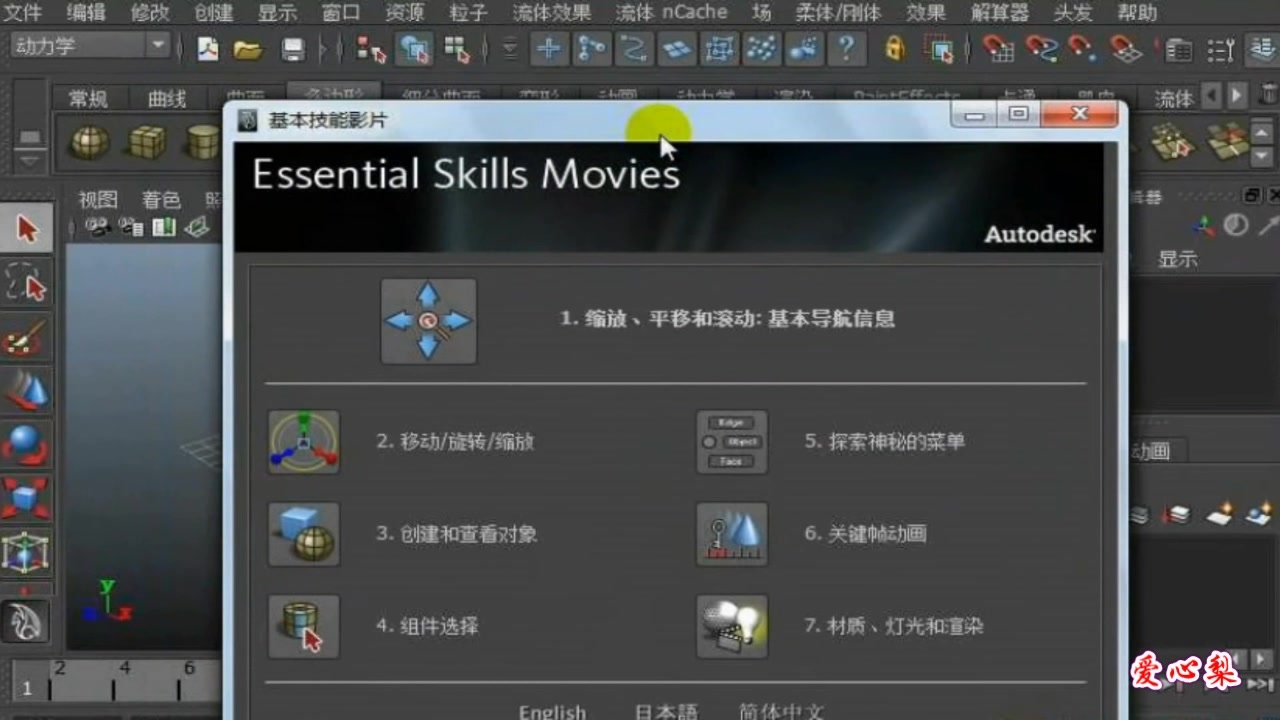Image resolution: width=1280 pixels, height=720 pixels.
Task: Enable snap to grids magnet
Action: click(997, 49)
